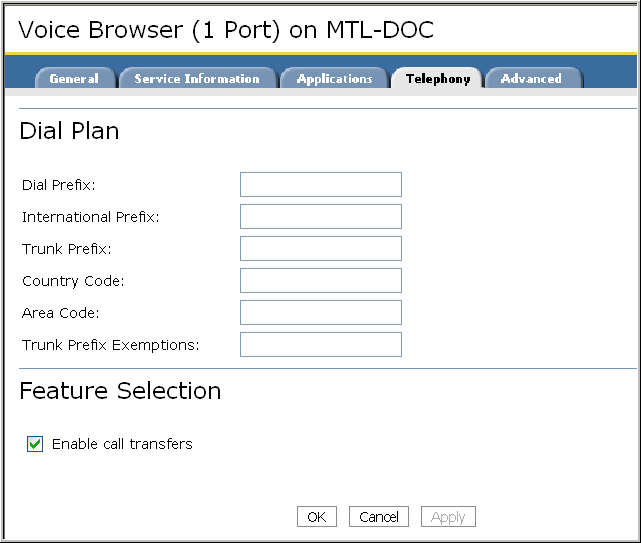Focus the International Prefix input field
Viewport: 641px width, 543px height.
320,216
